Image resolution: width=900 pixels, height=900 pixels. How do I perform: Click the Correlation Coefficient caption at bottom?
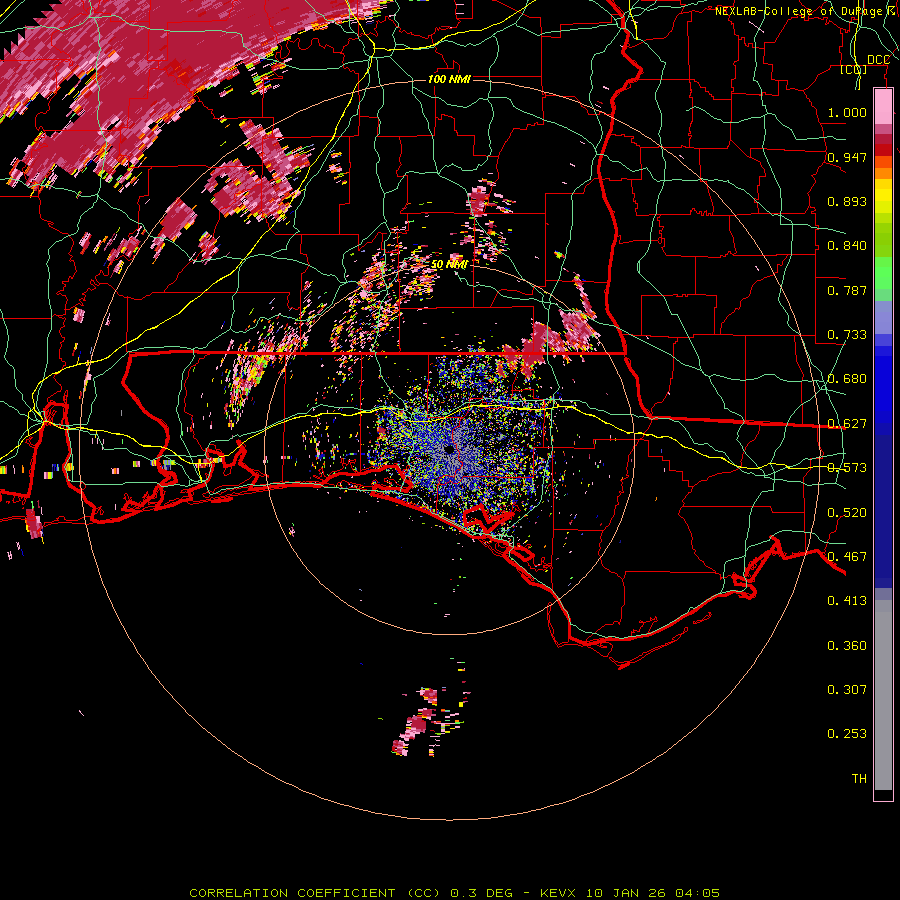click(x=454, y=893)
